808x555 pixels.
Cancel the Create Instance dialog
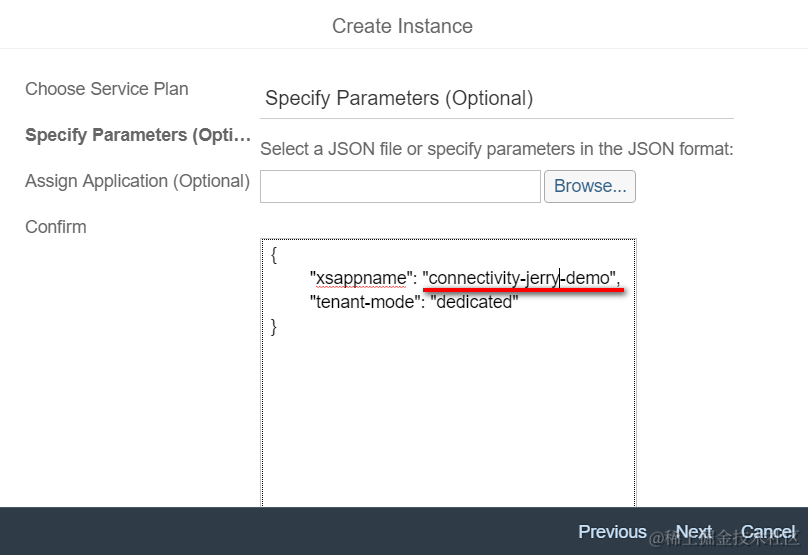pyautogui.click(x=768, y=532)
